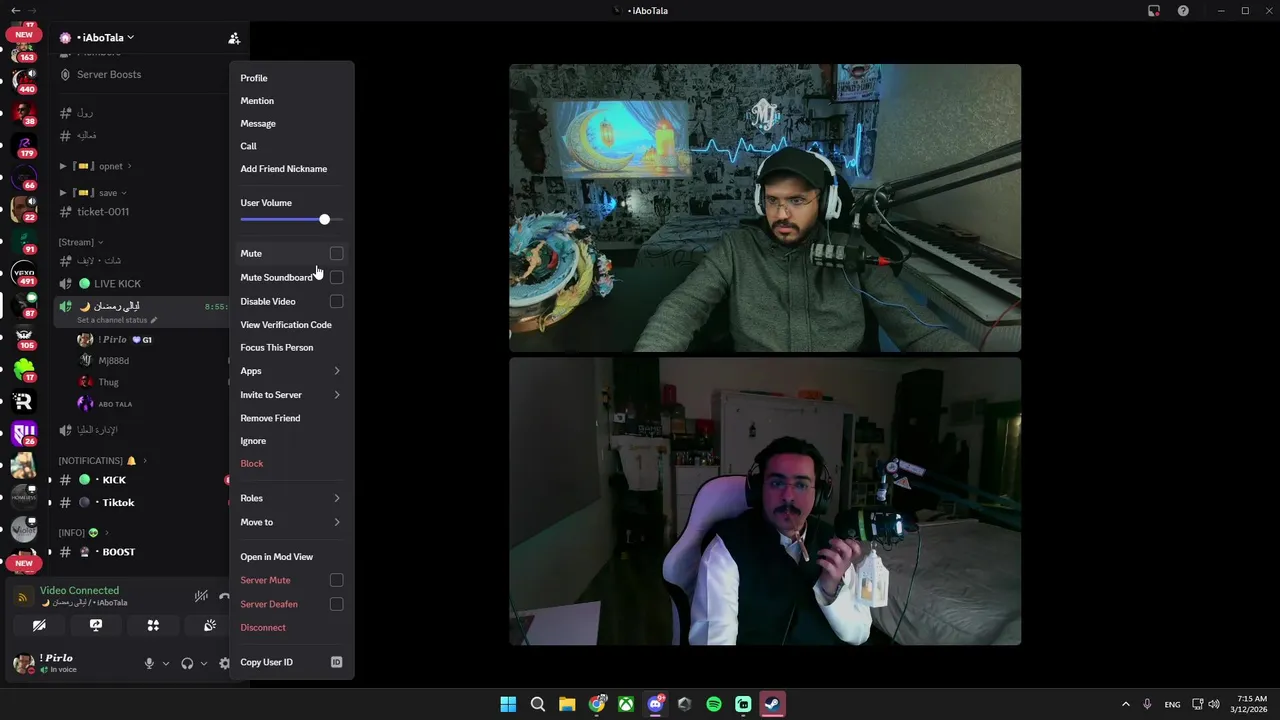1280x720 pixels.
Task: Choose Message from context menu
Action: click(x=291, y=123)
